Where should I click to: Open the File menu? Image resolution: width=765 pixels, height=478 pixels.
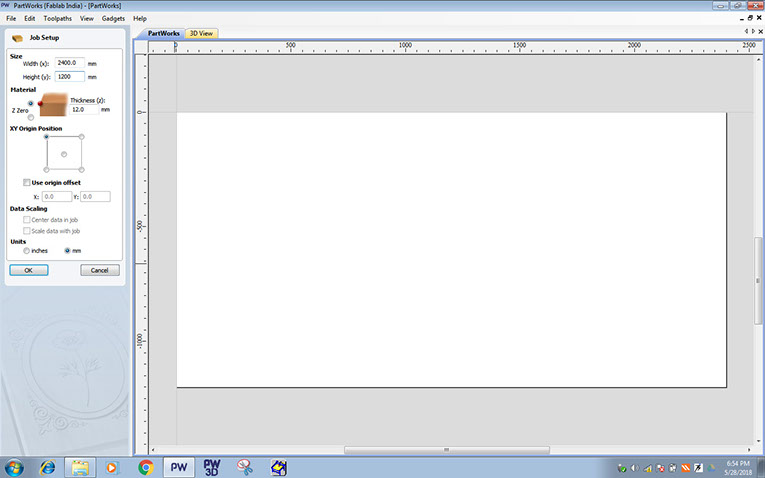[x=11, y=19]
